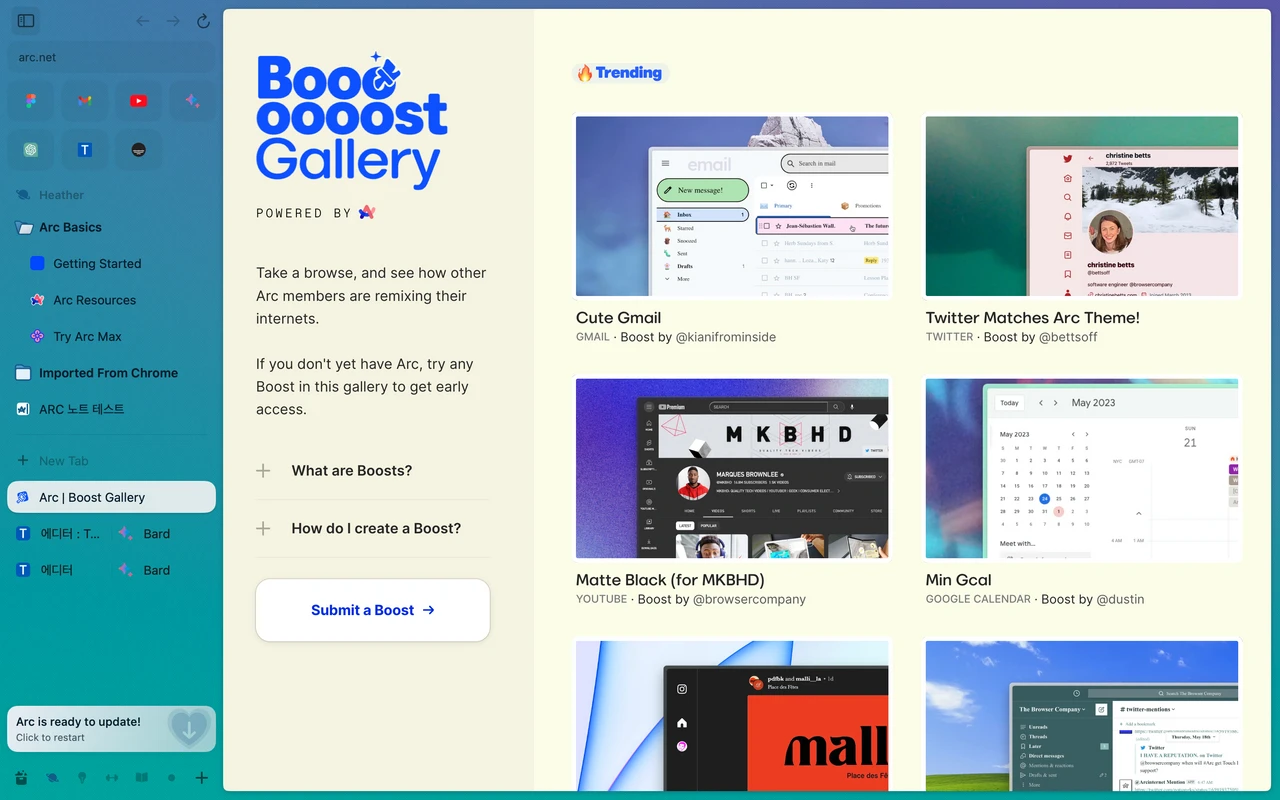Click the Matte Black (for MKBHD) title
This screenshot has width=1280, height=800.
[670, 580]
